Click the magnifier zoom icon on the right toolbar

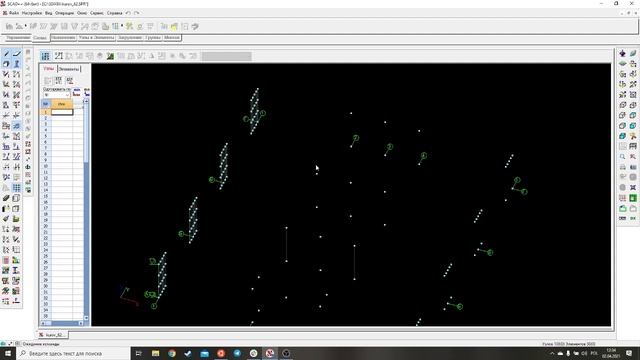622,157
